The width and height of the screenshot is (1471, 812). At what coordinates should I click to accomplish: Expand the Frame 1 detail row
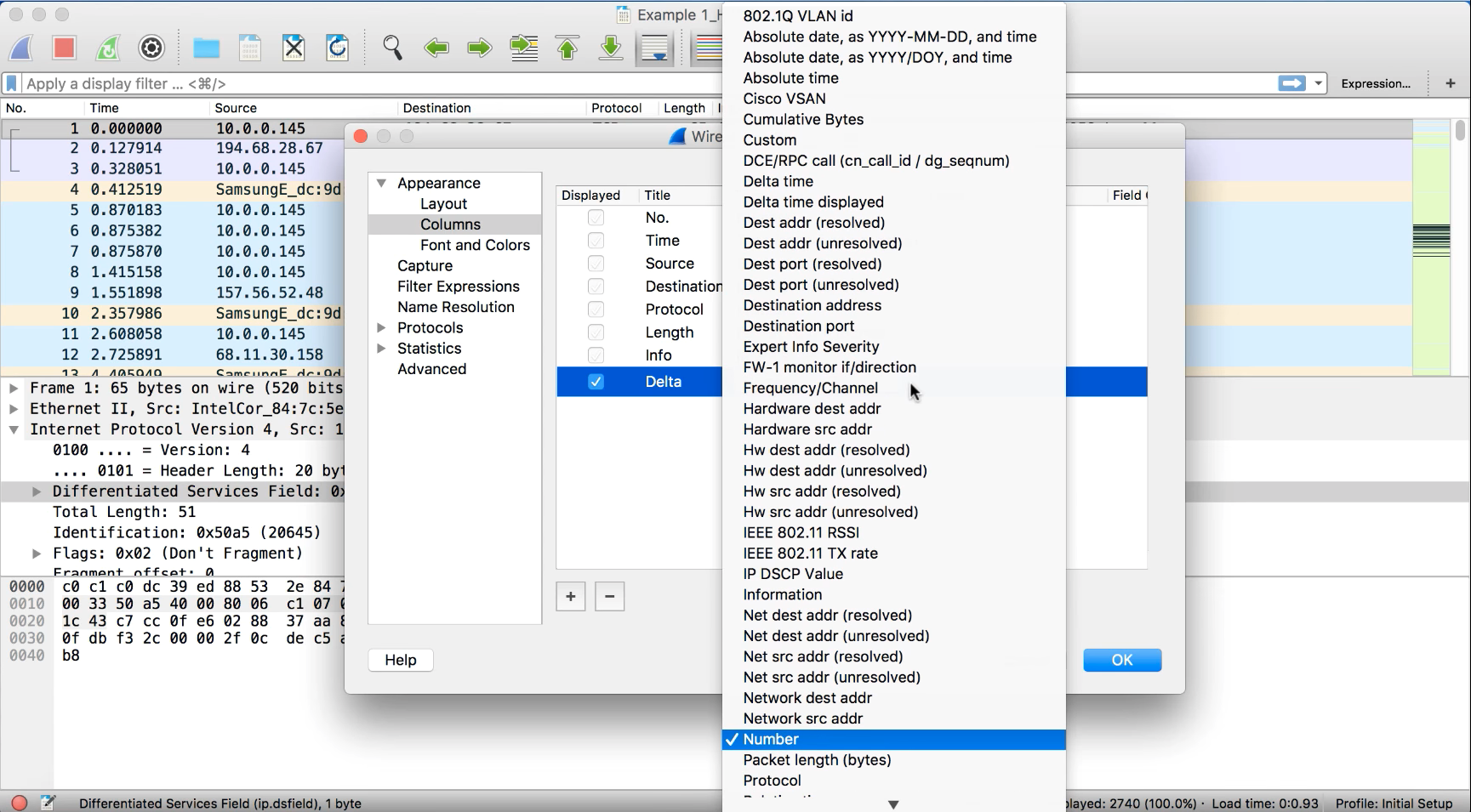[x=14, y=388]
